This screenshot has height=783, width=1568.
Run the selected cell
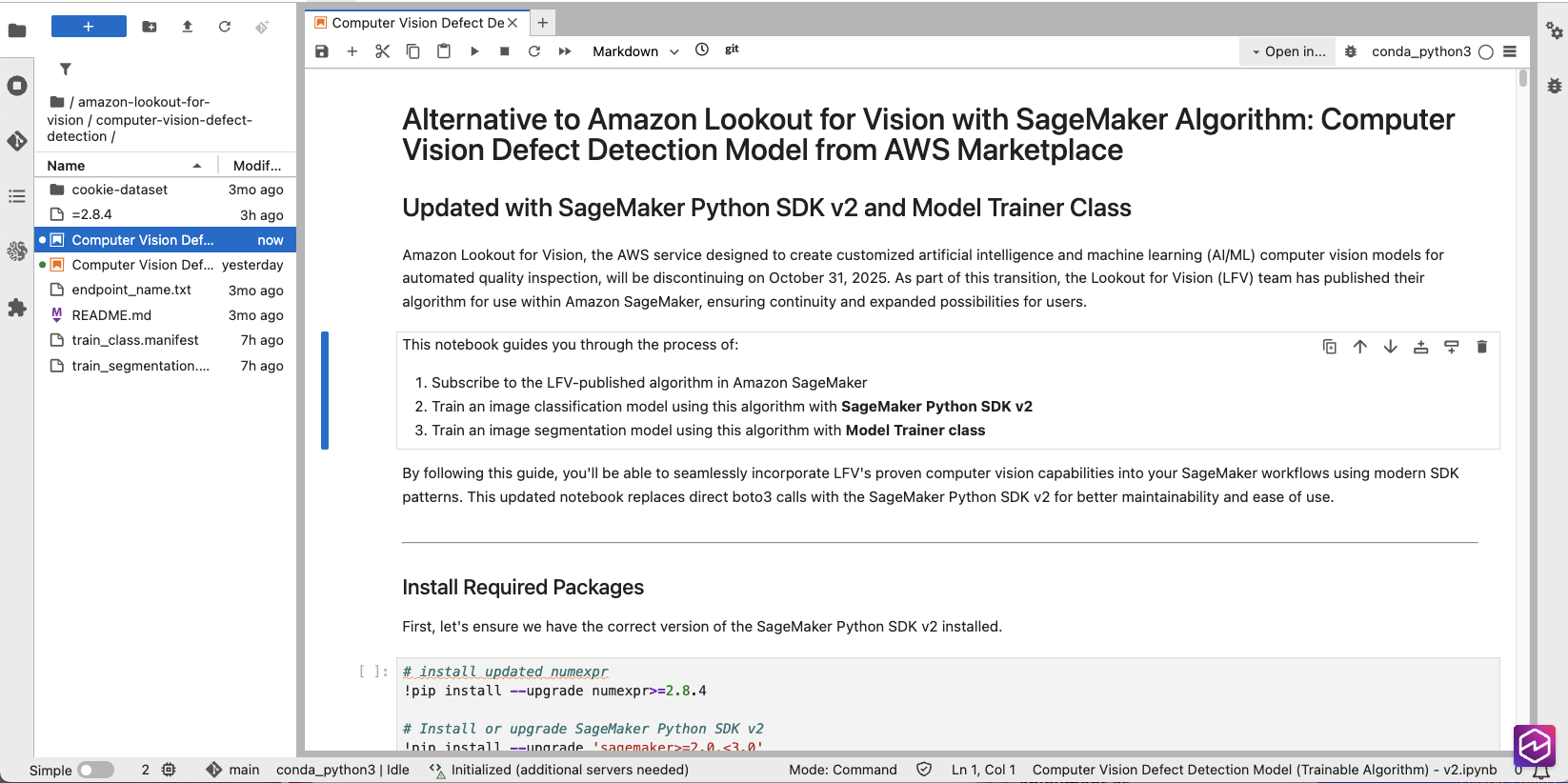pyautogui.click(x=474, y=51)
